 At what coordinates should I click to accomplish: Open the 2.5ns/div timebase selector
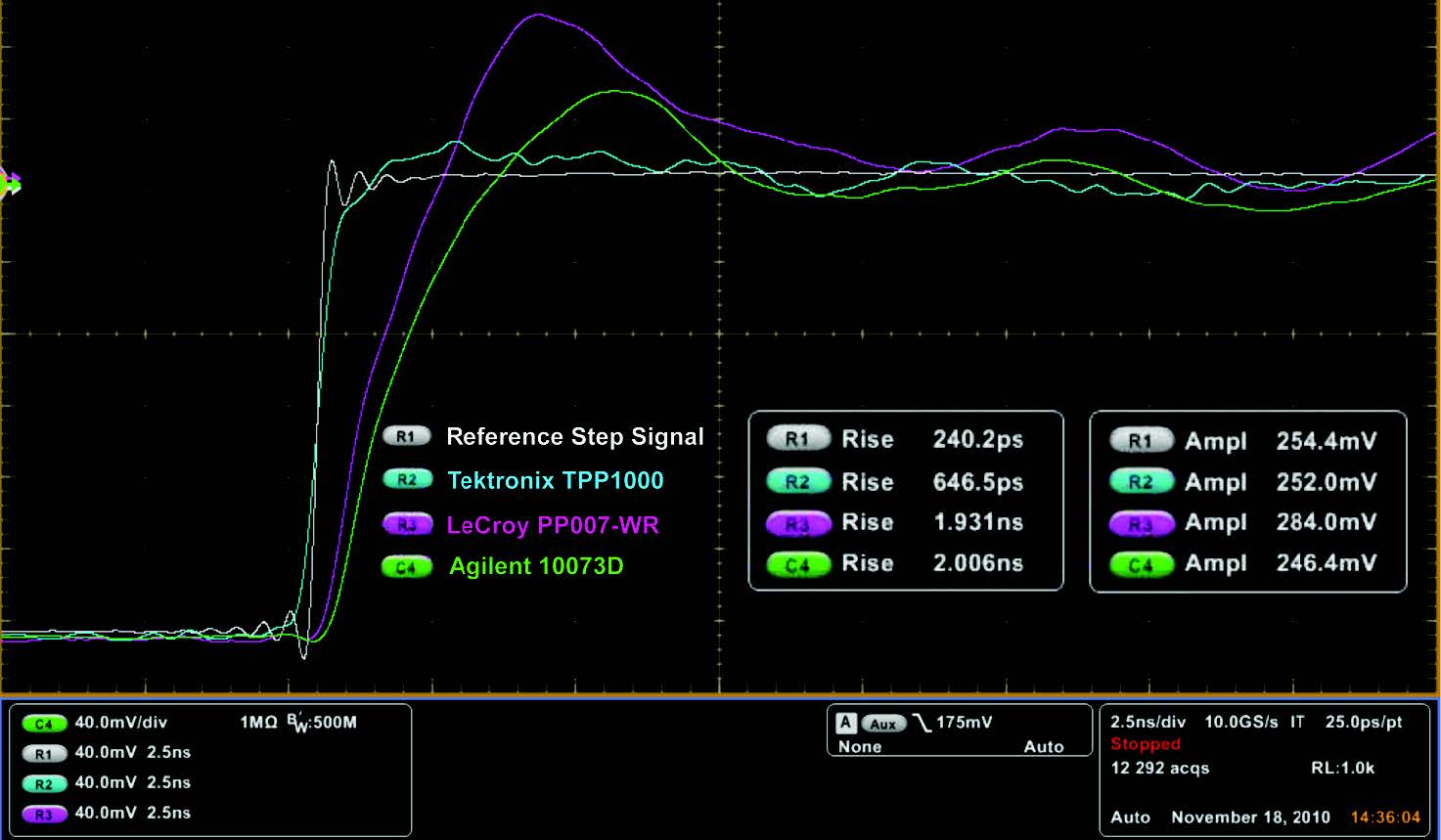[1148, 722]
